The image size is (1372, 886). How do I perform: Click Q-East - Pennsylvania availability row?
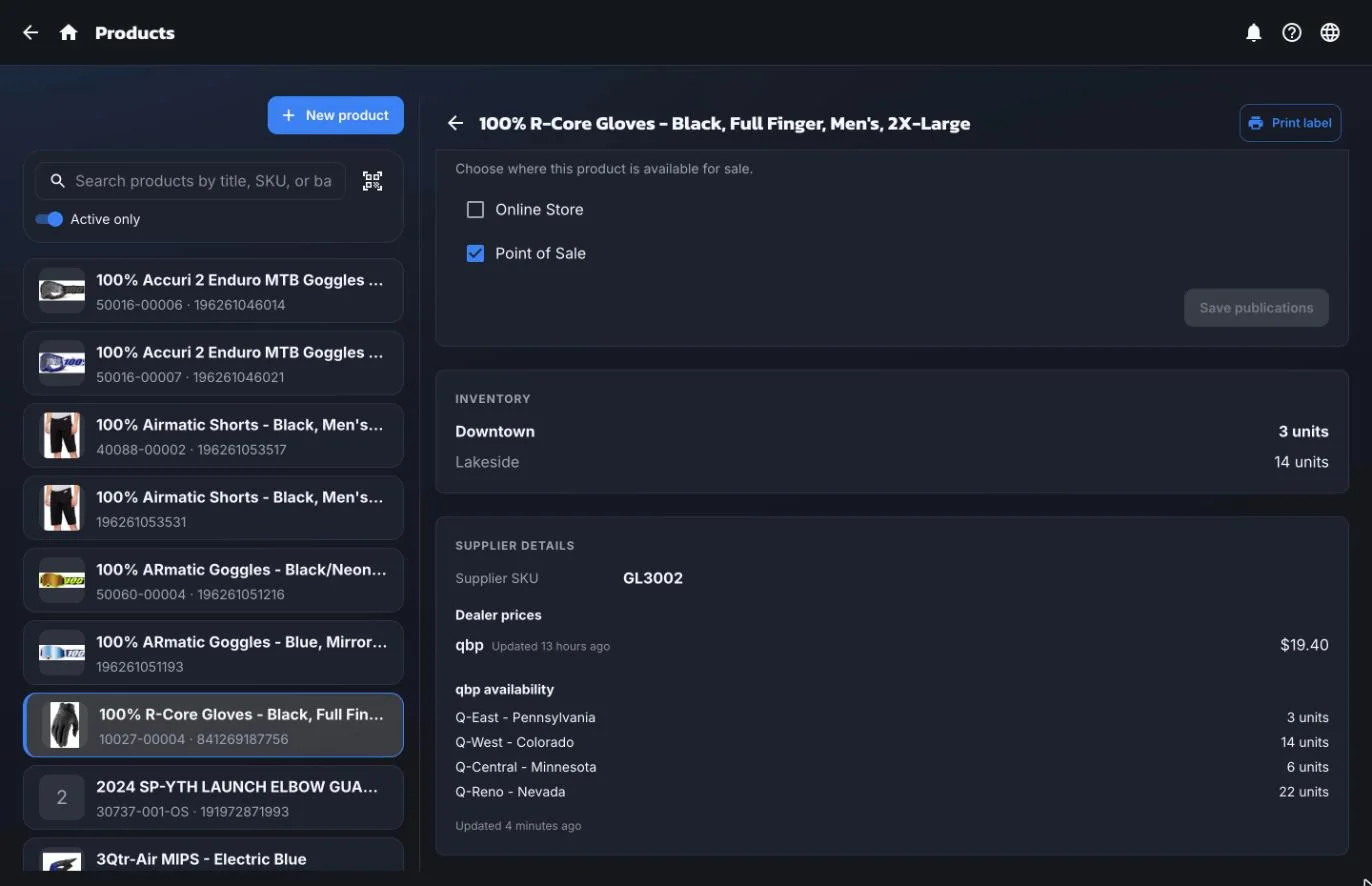pos(892,718)
